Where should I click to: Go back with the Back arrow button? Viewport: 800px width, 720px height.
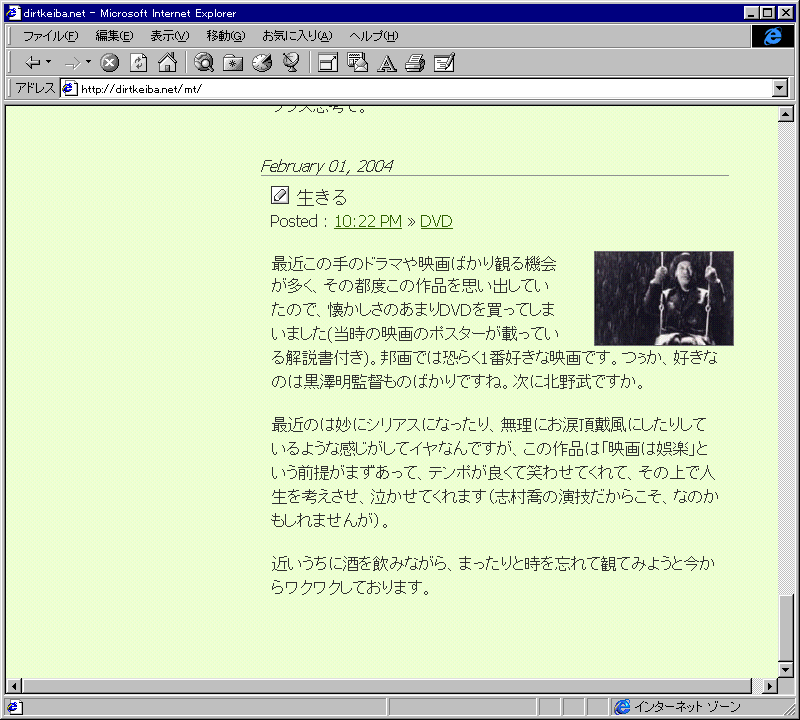[33, 63]
